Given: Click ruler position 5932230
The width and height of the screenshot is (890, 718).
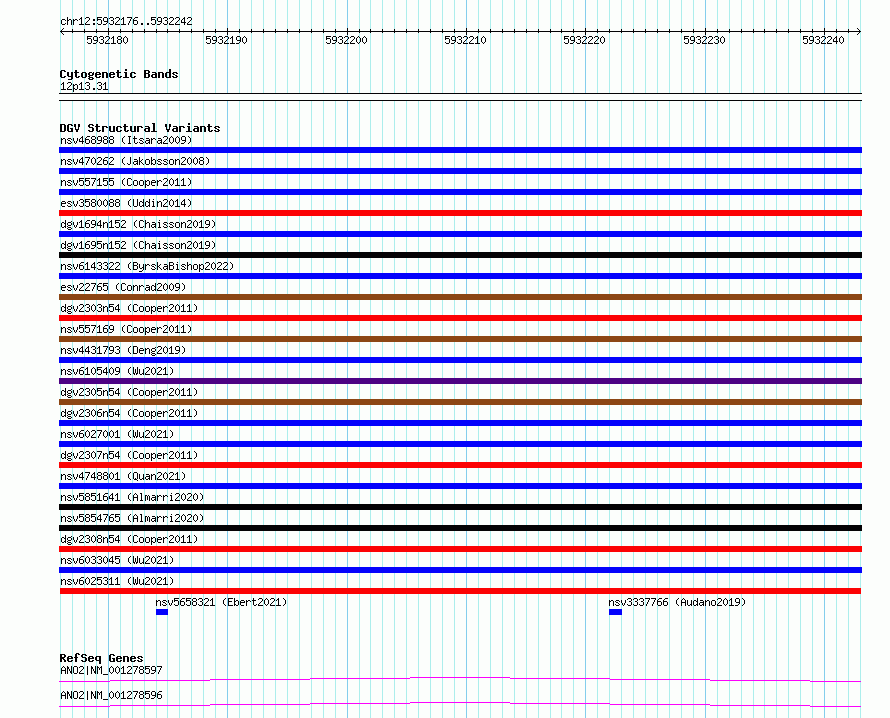Looking at the screenshot, I should tap(704, 40).
